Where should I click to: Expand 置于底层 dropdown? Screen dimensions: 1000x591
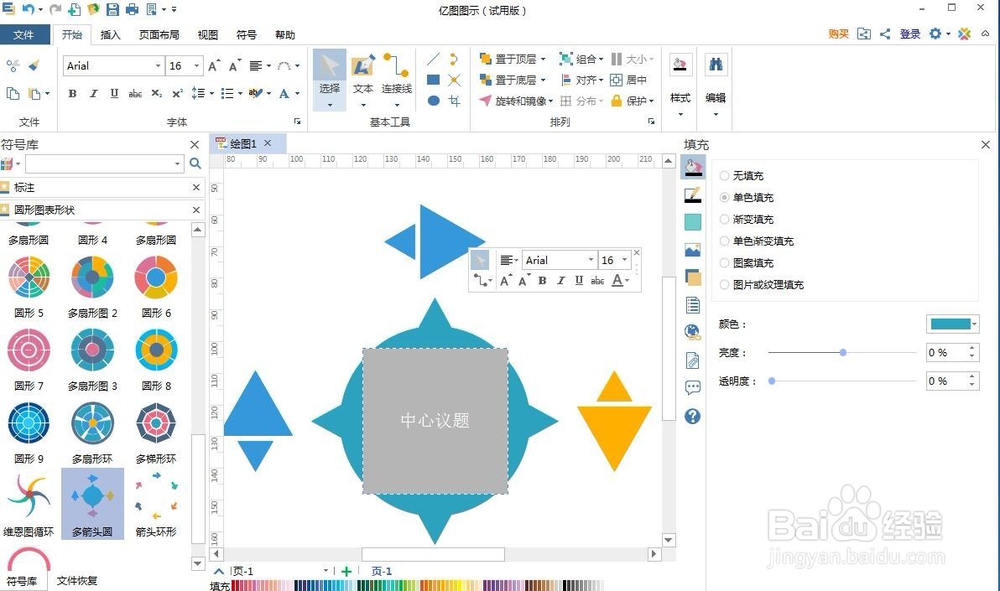[x=543, y=80]
